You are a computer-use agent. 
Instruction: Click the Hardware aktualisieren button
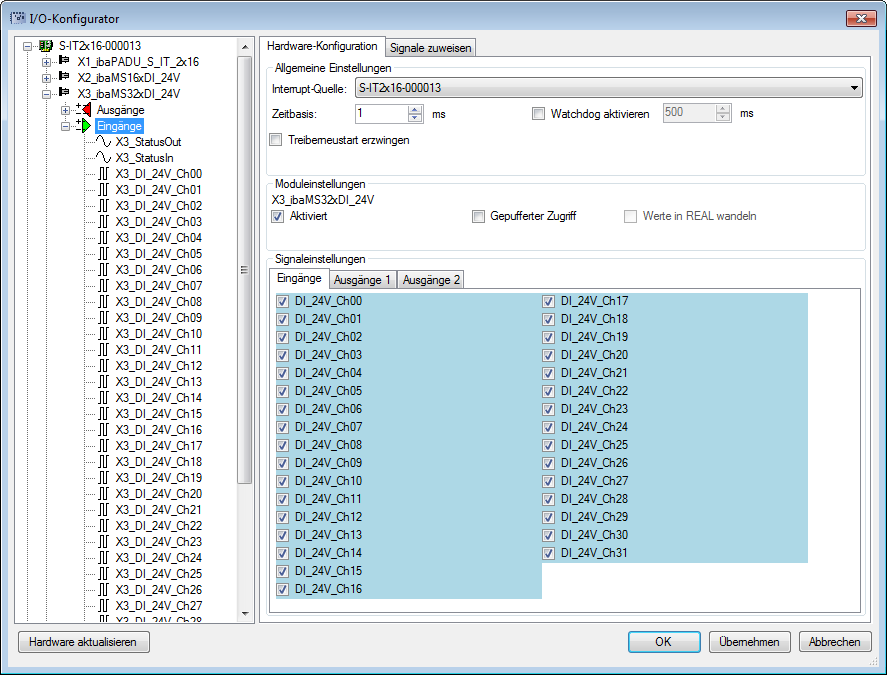83,642
